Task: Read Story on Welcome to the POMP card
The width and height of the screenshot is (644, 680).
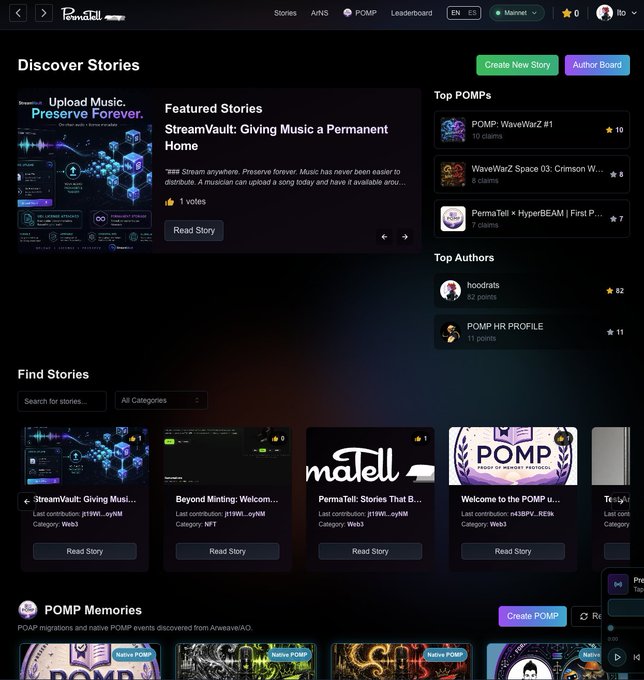Action: click(513, 551)
